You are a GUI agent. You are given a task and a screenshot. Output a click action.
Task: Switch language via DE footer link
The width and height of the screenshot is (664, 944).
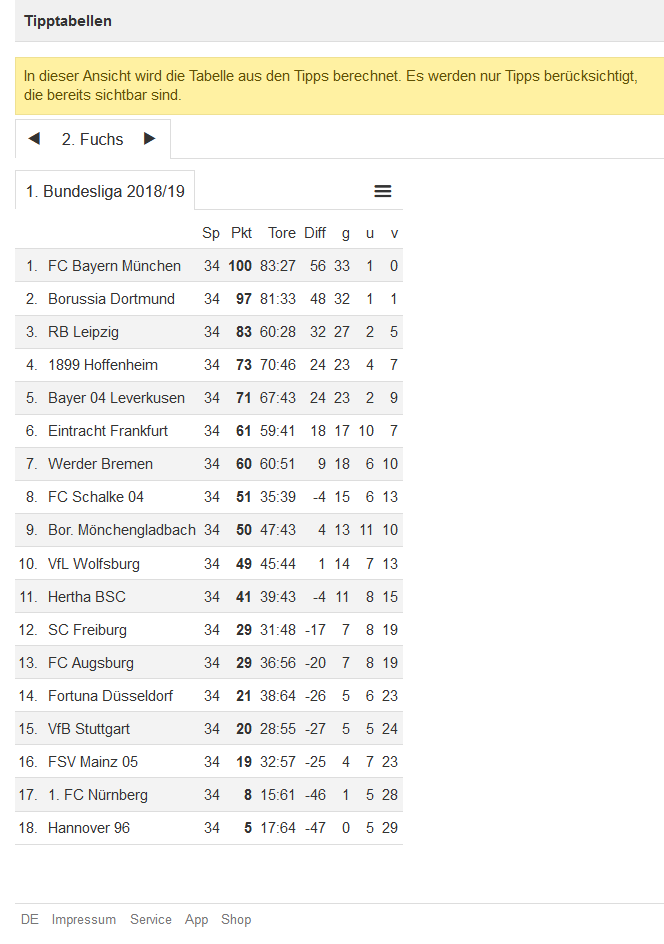[x=30, y=919]
